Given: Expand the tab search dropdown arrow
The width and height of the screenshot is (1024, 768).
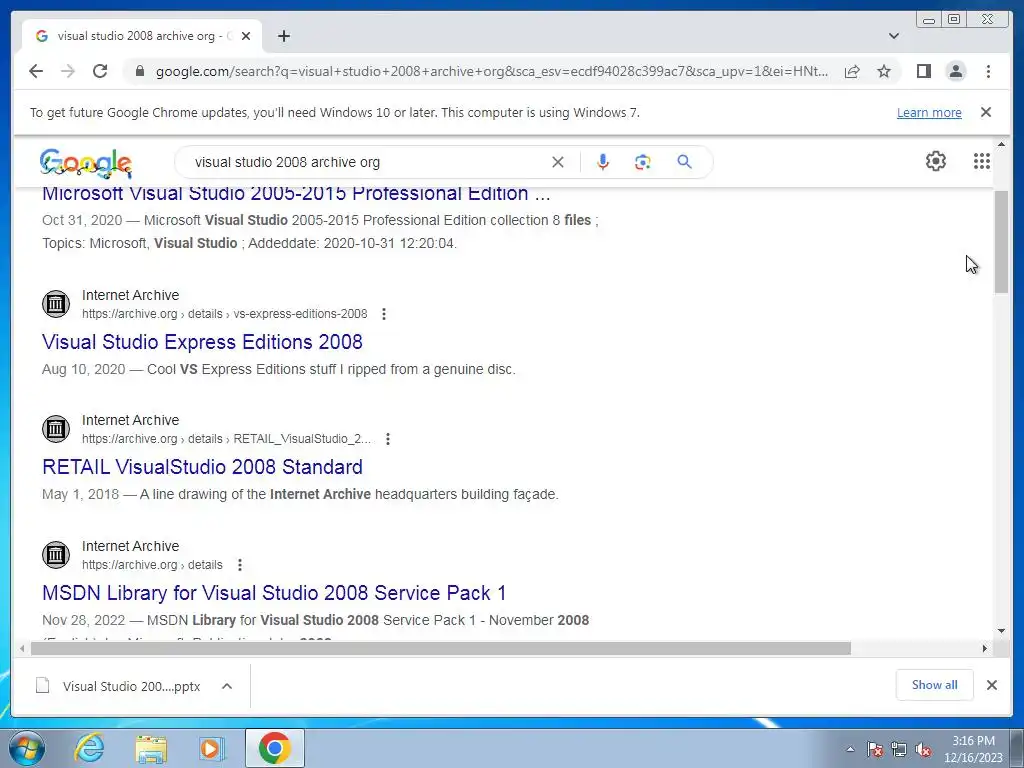Looking at the screenshot, I should pyautogui.click(x=893, y=36).
